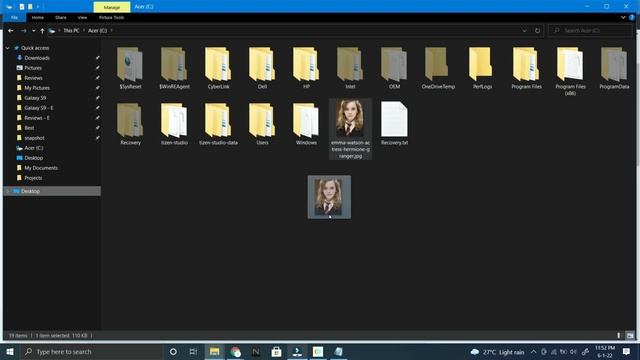Open the Reviews quick access folder

[33, 78]
